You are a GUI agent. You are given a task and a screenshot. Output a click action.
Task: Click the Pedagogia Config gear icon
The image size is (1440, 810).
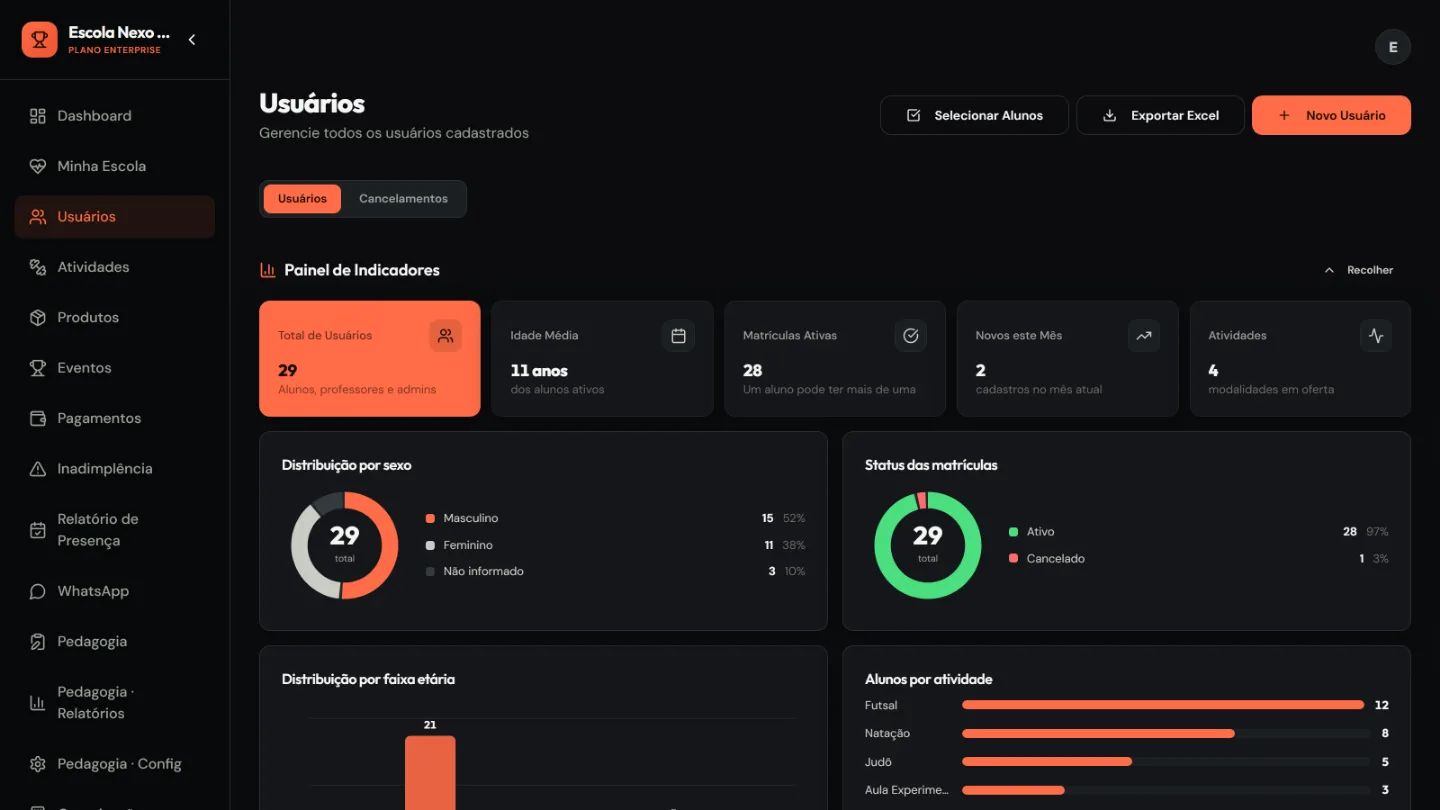tap(38, 764)
